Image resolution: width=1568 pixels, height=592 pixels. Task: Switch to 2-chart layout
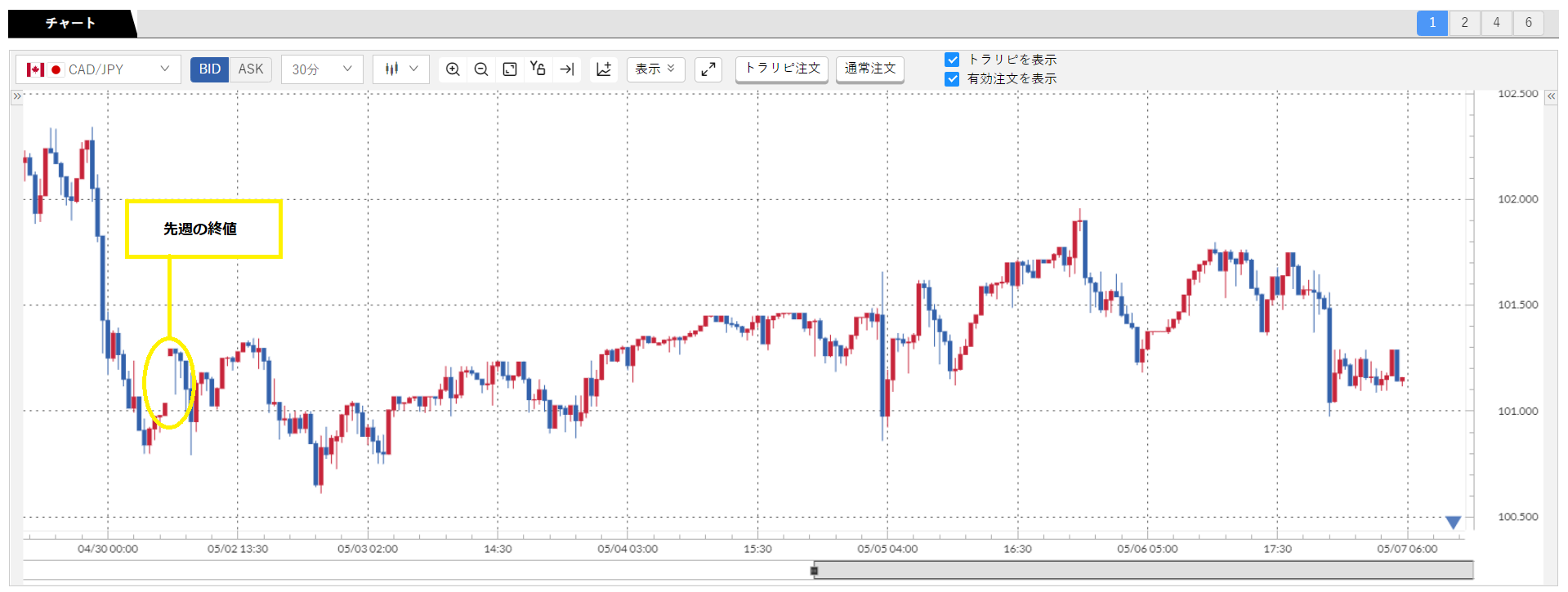[1464, 23]
